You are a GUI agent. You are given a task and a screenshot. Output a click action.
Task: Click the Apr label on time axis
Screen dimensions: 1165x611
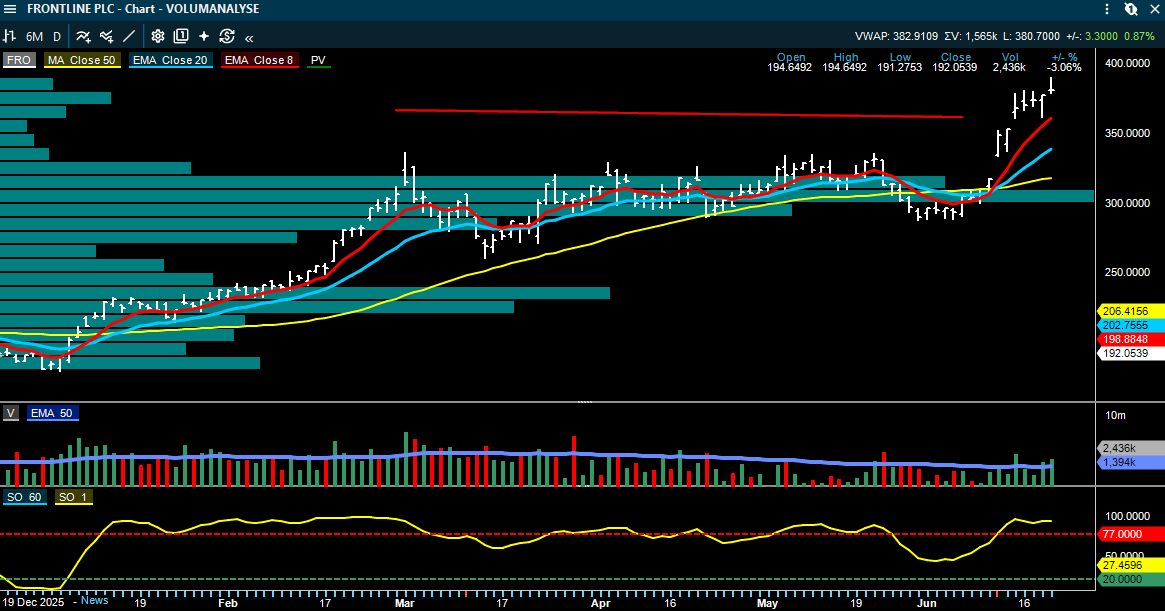point(600,603)
